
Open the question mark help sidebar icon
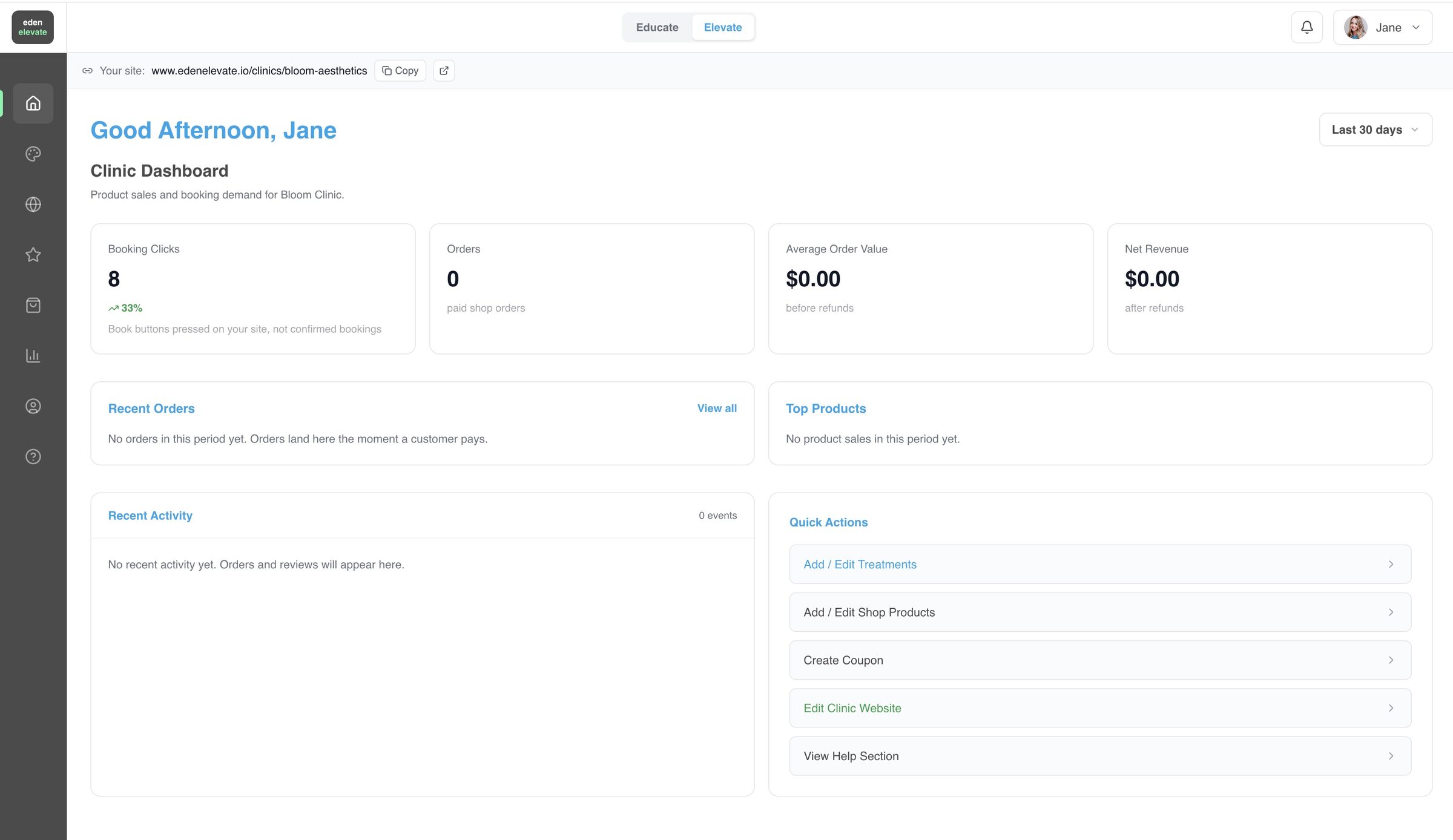point(33,456)
